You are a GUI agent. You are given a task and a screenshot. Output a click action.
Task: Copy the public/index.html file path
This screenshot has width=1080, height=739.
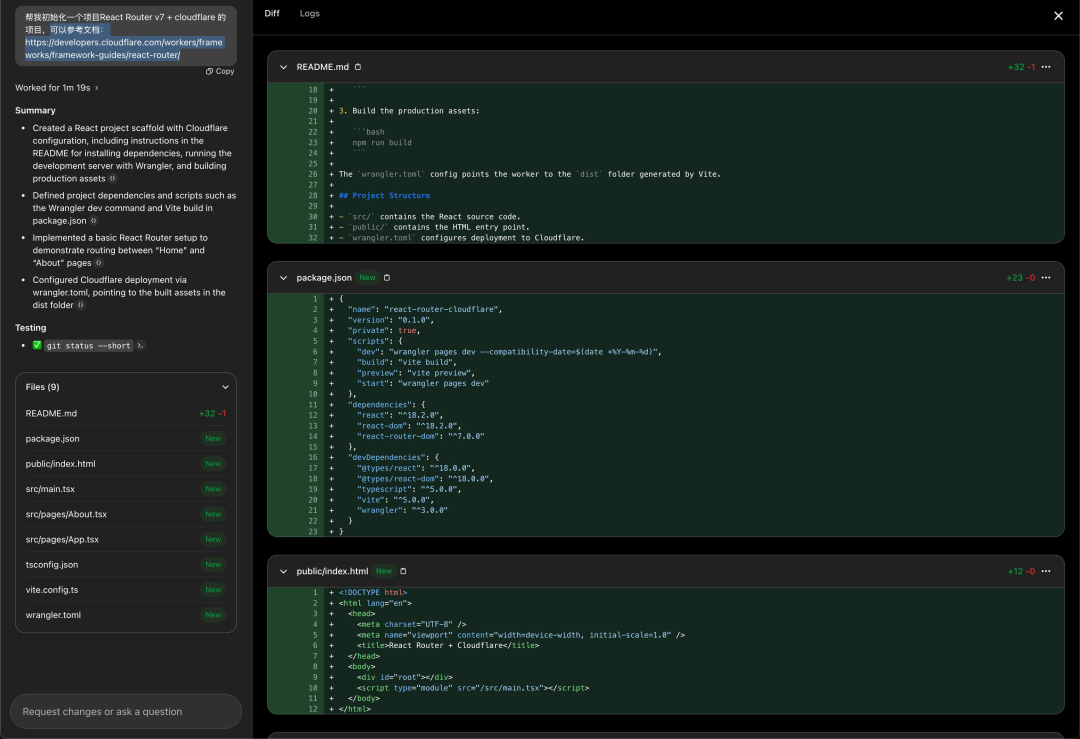(x=404, y=571)
